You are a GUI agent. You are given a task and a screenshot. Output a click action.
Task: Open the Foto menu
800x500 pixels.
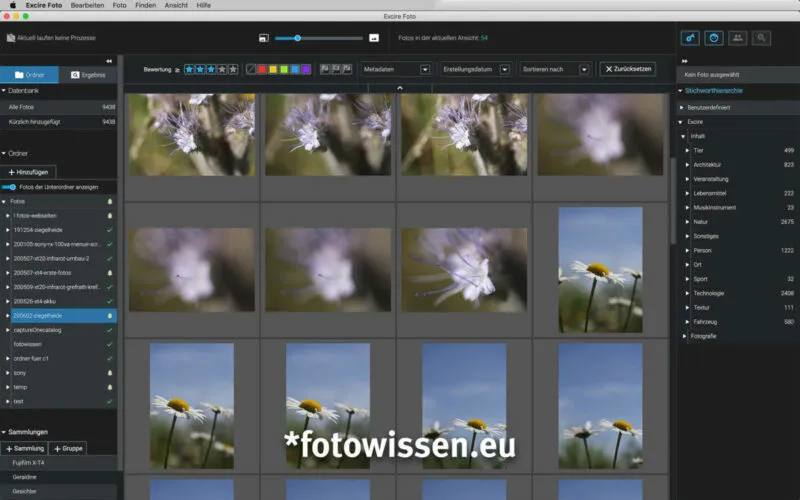point(119,5)
